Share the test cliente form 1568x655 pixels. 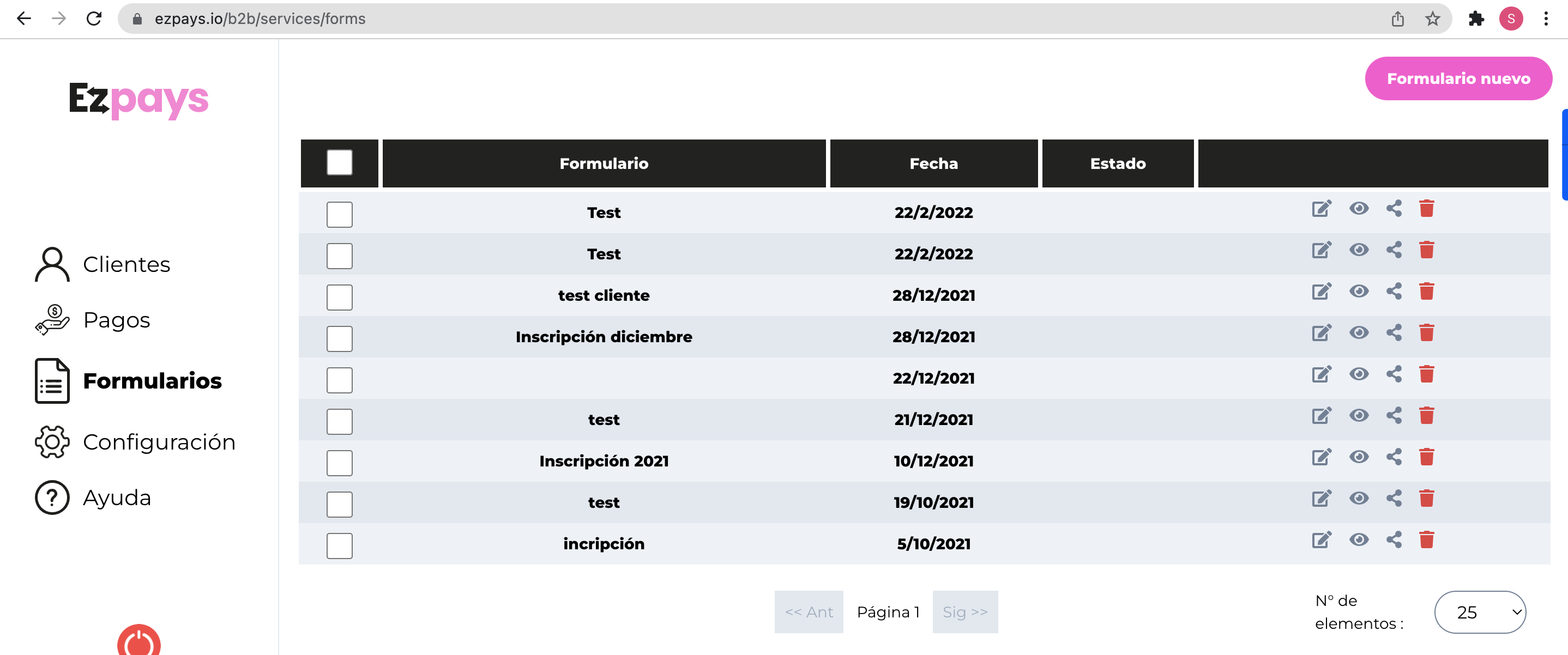pyautogui.click(x=1394, y=292)
